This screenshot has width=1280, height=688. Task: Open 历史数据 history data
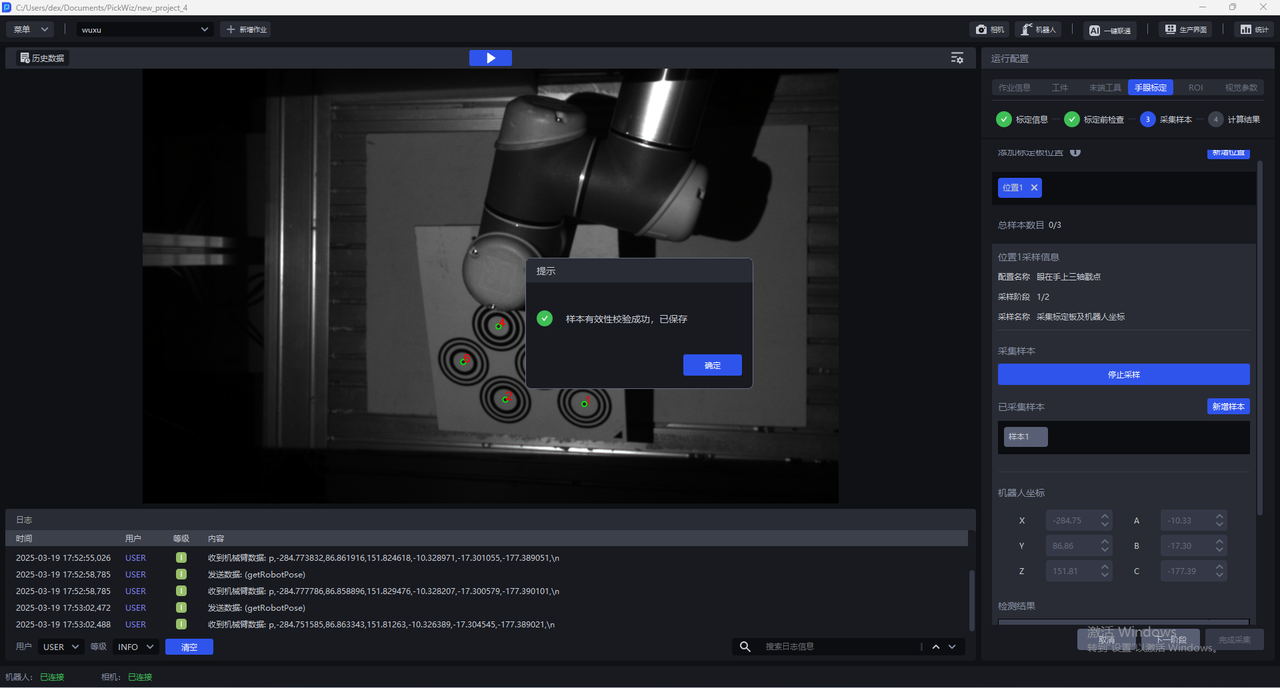click(41, 58)
